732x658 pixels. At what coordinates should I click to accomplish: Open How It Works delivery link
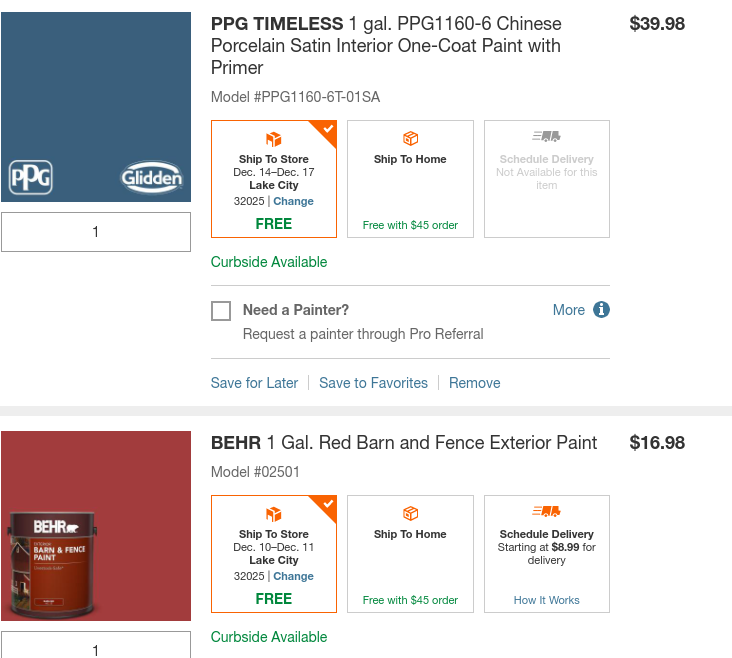(546, 600)
